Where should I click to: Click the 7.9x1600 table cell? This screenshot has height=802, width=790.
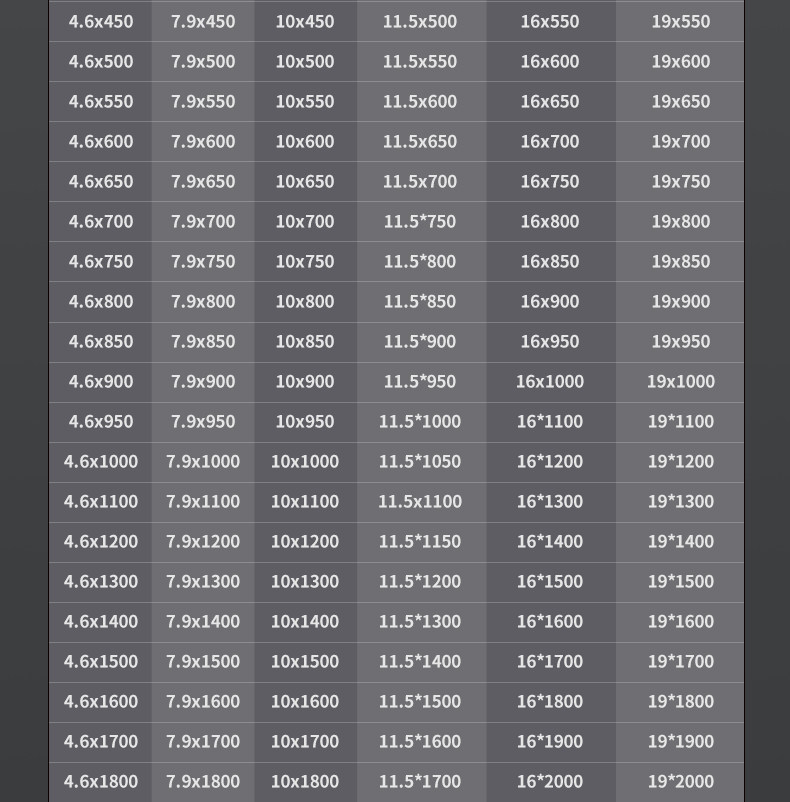[x=203, y=701]
